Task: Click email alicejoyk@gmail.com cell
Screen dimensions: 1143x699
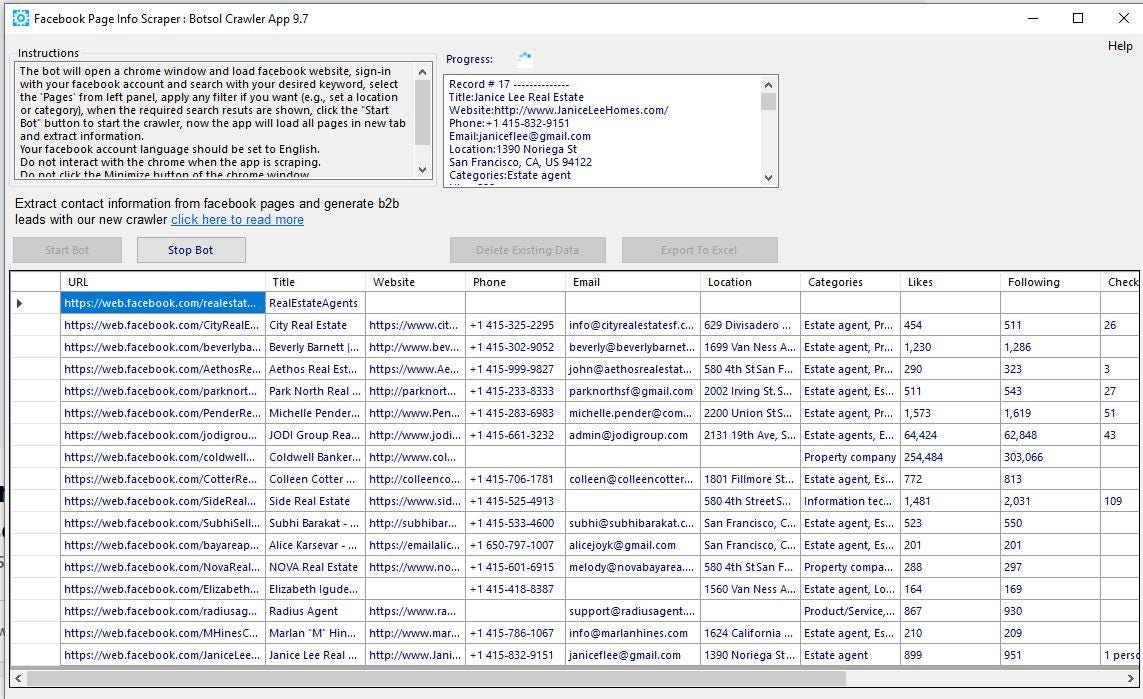Action: click(x=633, y=545)
